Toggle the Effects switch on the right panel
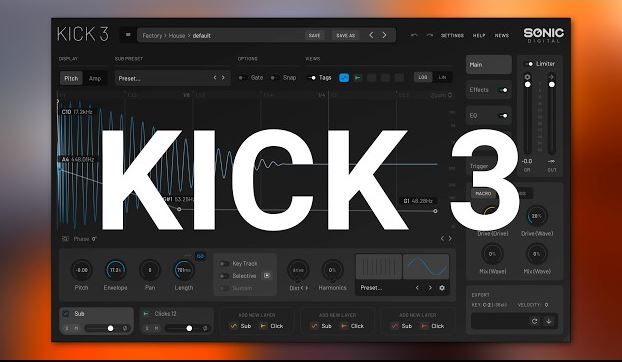Screen dimensions: 622x362 pos(503,90)
